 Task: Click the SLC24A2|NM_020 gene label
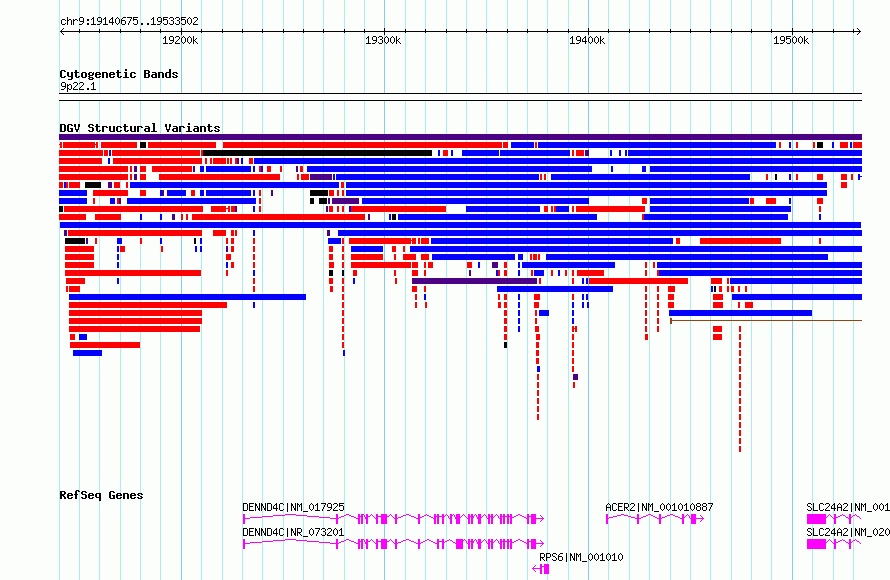[847, 532]
